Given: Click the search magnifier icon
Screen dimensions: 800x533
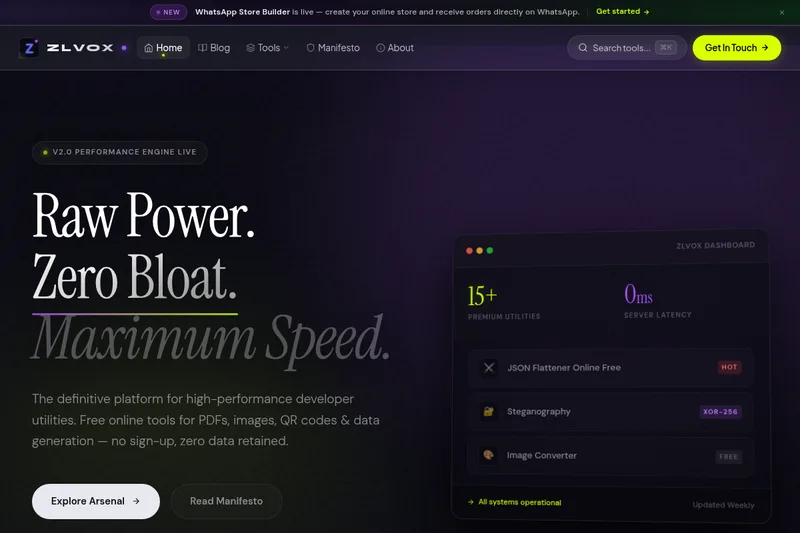Looking at the screenshot, I should pos(583,48).
